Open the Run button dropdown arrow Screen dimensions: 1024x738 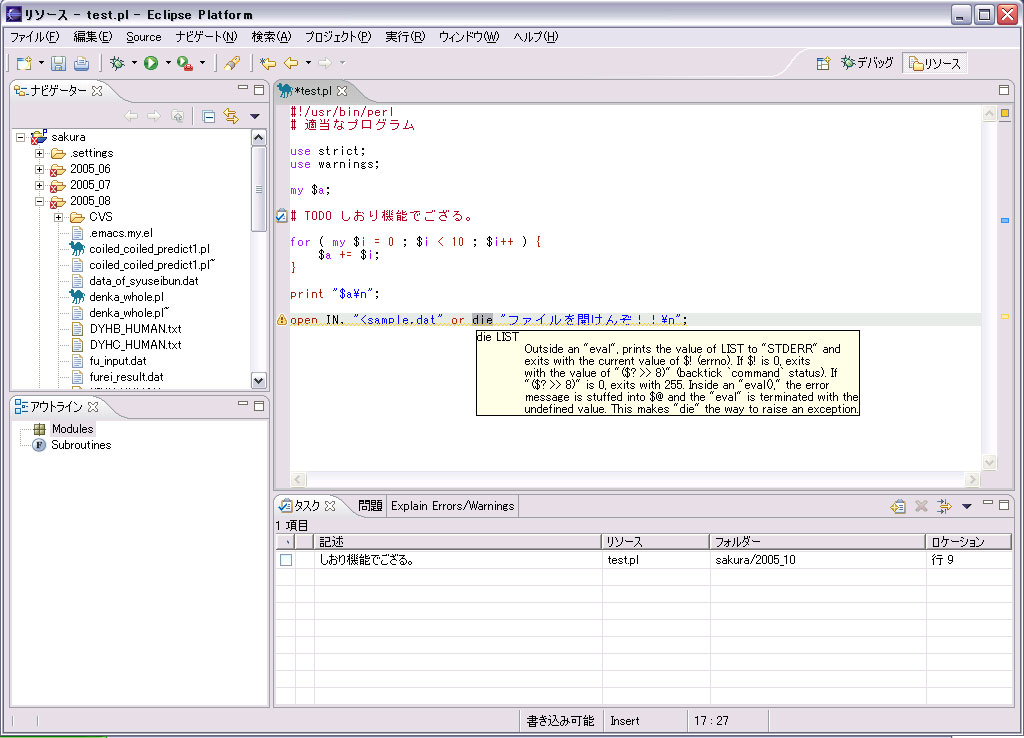(x=168, y=63)
